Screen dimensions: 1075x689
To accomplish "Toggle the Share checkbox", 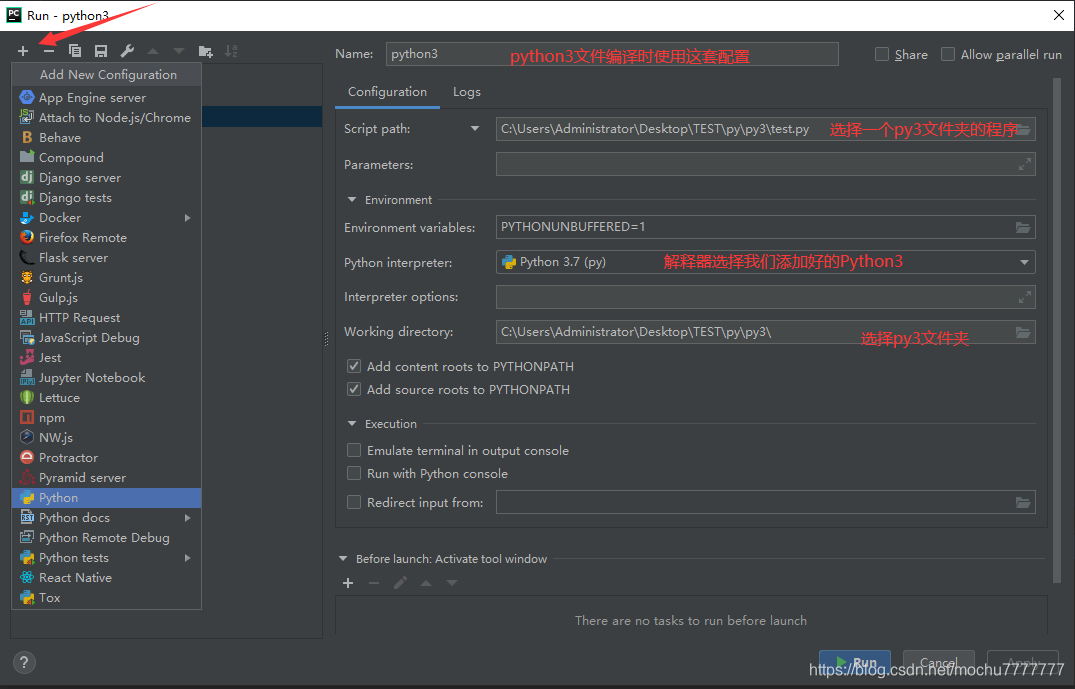I will click(882, 54).
